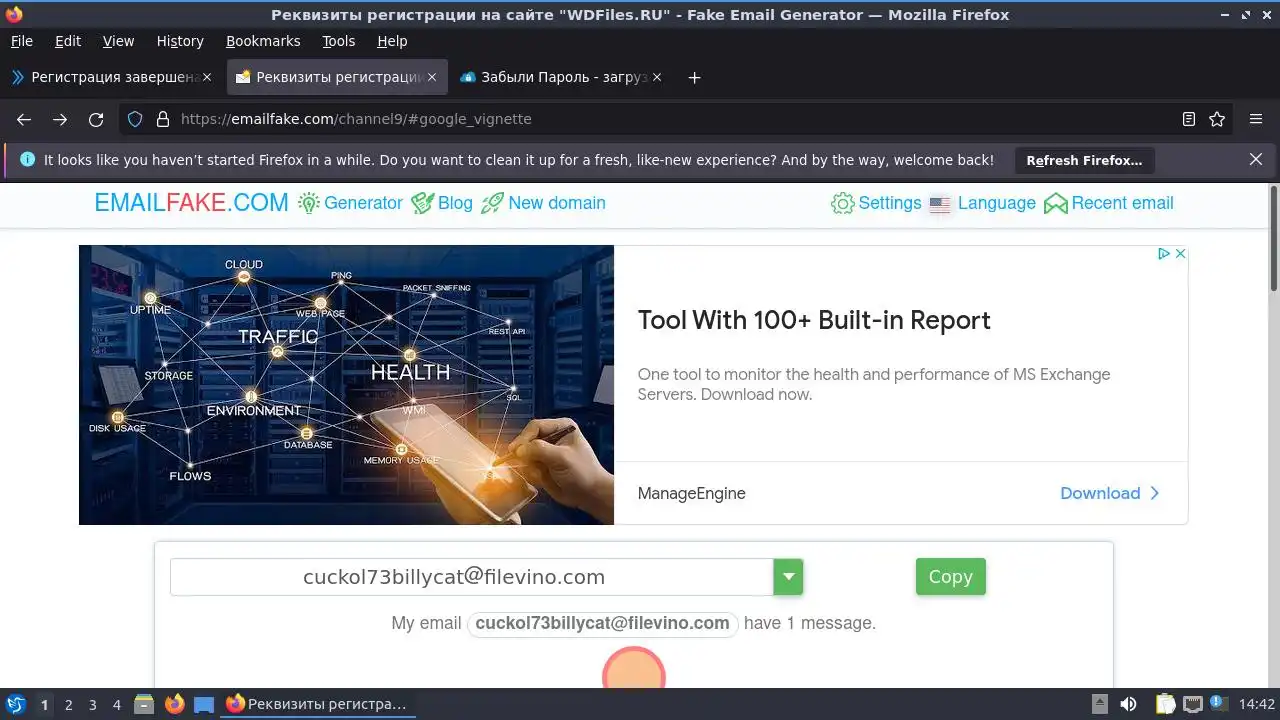Screen dimensions: 1280x720
Task: Open the volume speaker tray icon
Action: click(x=1128, y=704)
